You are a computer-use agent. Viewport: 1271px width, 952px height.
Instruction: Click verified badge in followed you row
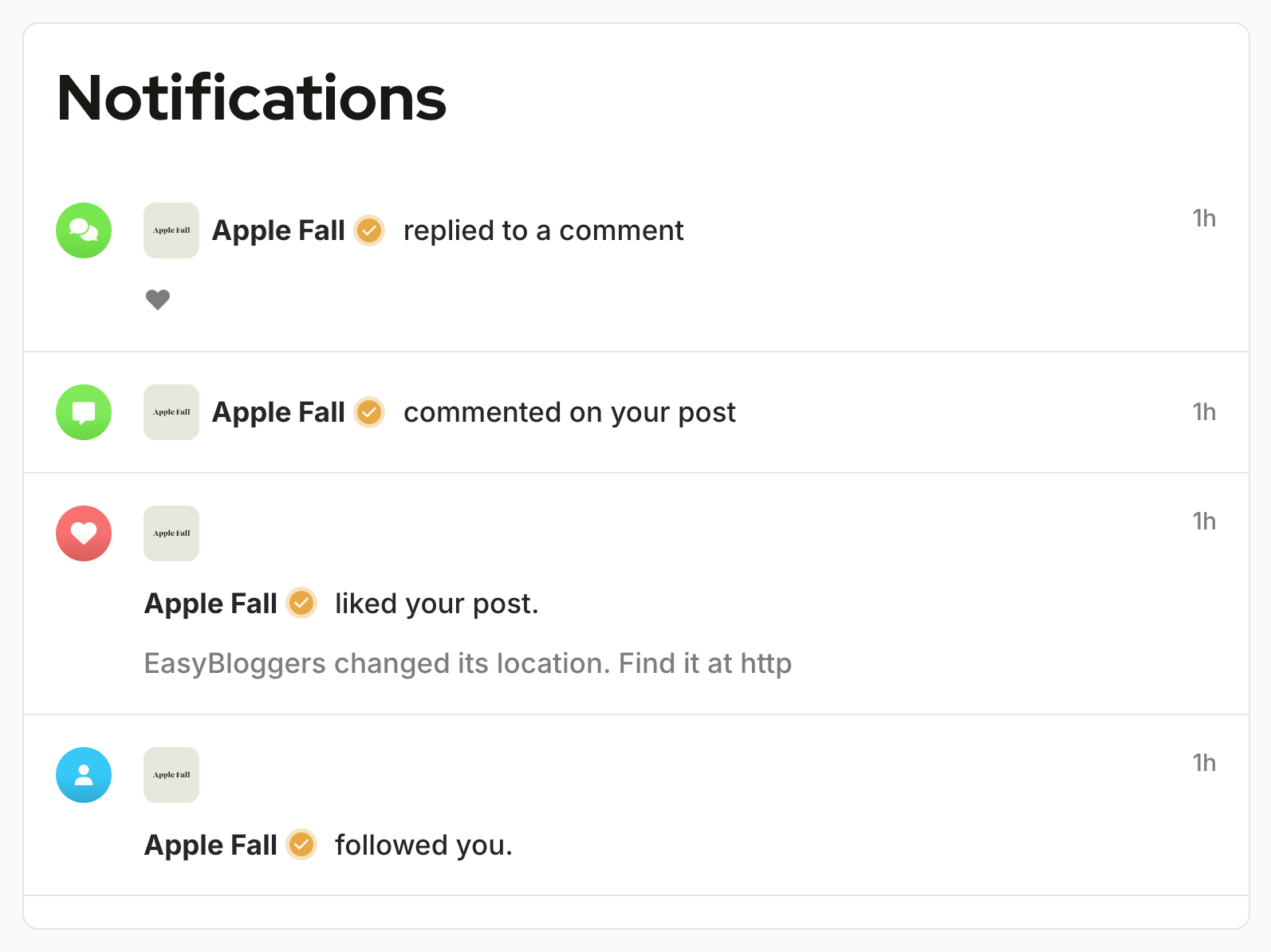[301, 845]
